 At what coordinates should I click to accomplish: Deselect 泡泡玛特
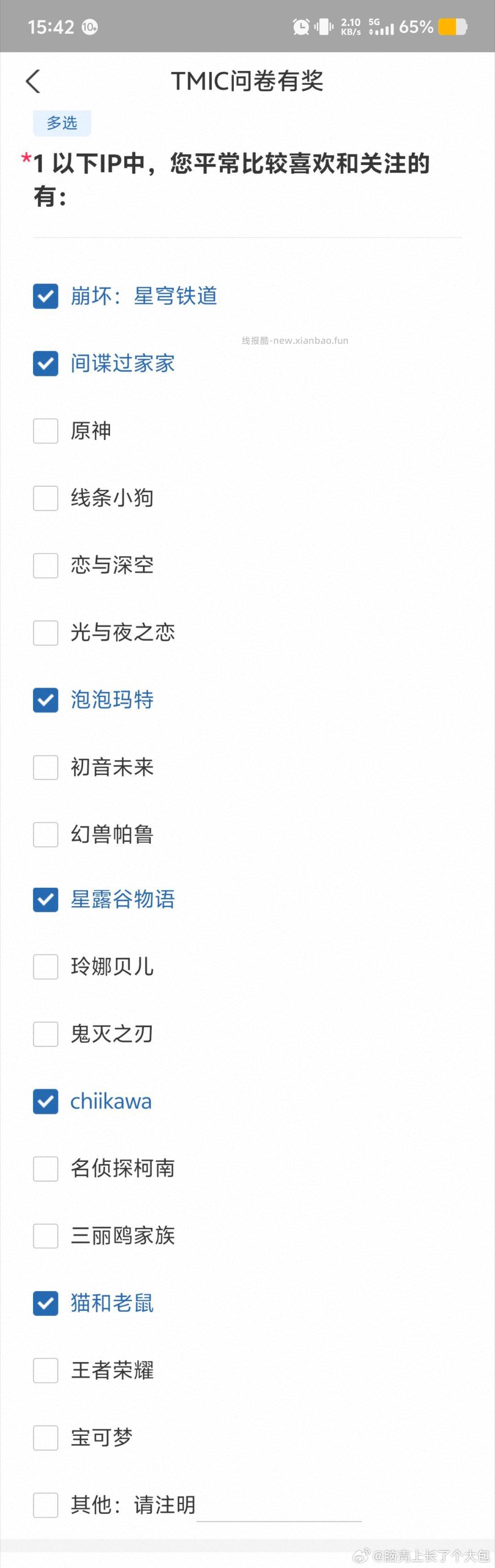coord(45,701)
